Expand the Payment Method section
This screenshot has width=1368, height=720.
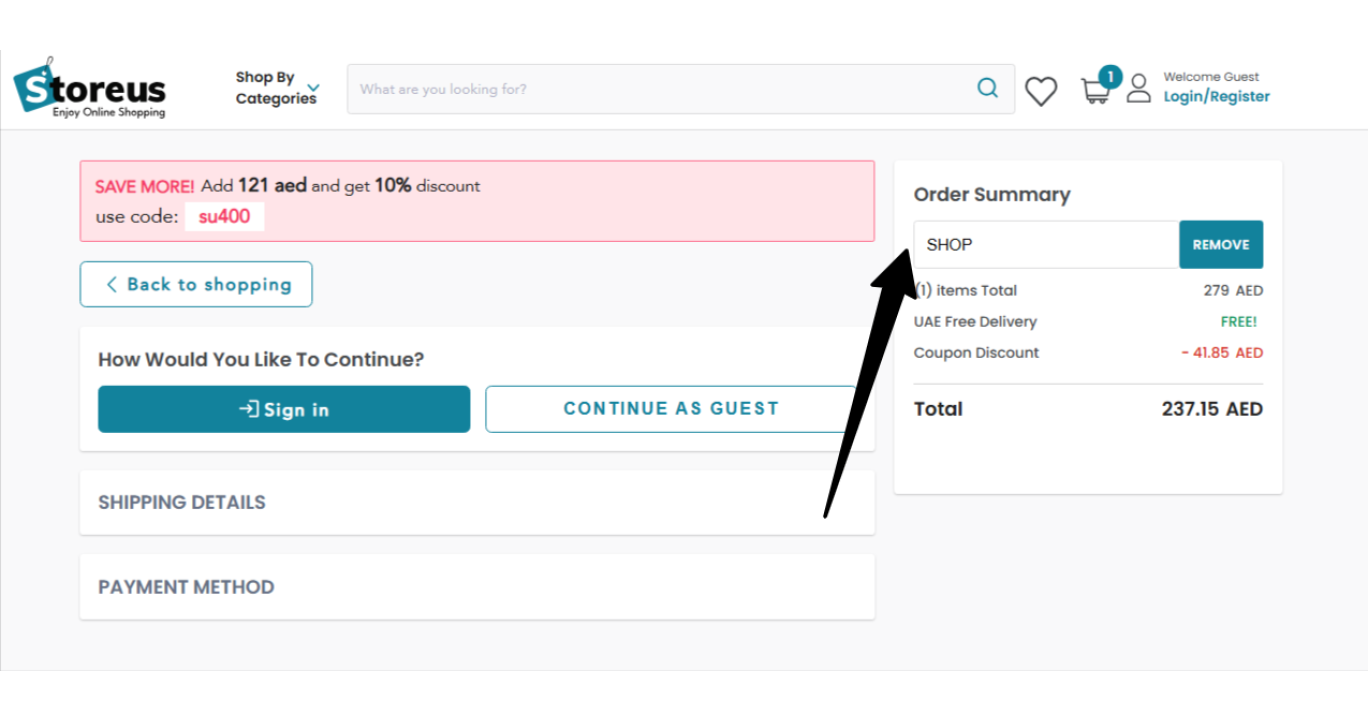coord(477,587)
